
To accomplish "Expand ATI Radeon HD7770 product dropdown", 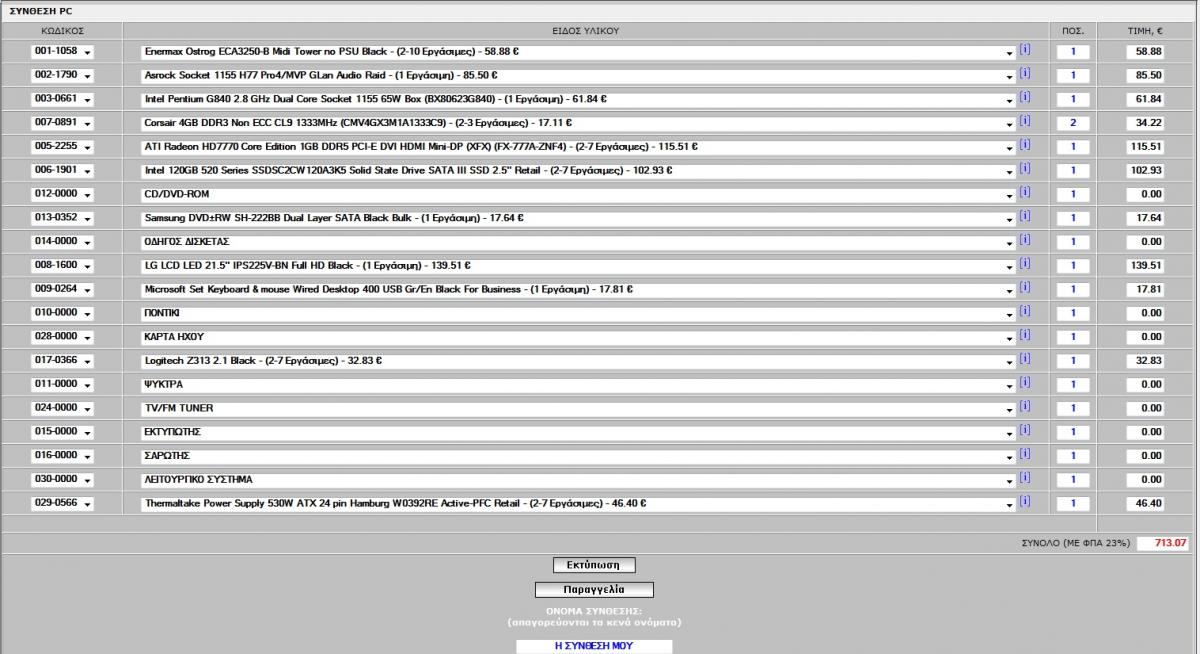I will tap(578, 147).
